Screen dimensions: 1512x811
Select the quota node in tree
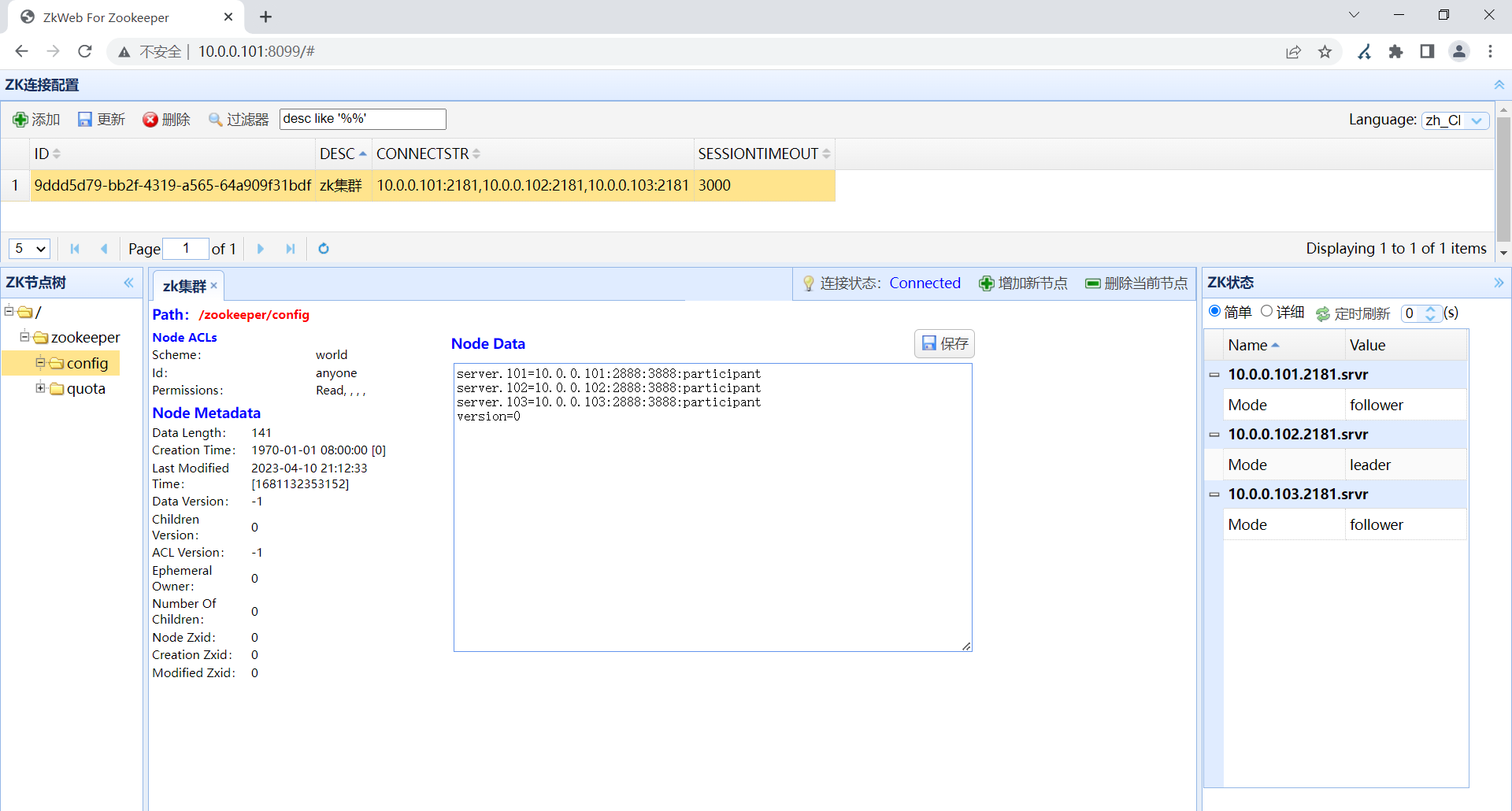click(x=86, y=389)
